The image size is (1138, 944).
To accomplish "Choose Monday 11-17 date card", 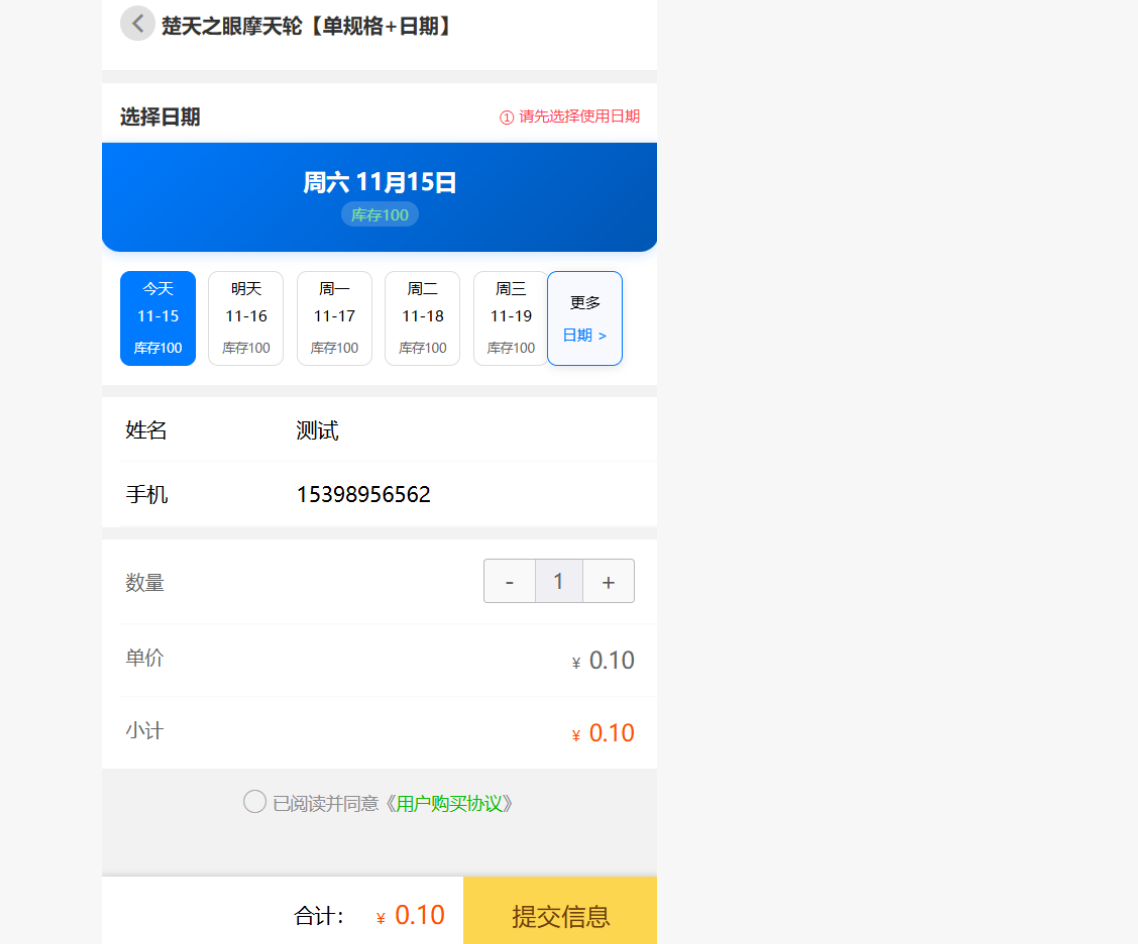I will 334,318.
